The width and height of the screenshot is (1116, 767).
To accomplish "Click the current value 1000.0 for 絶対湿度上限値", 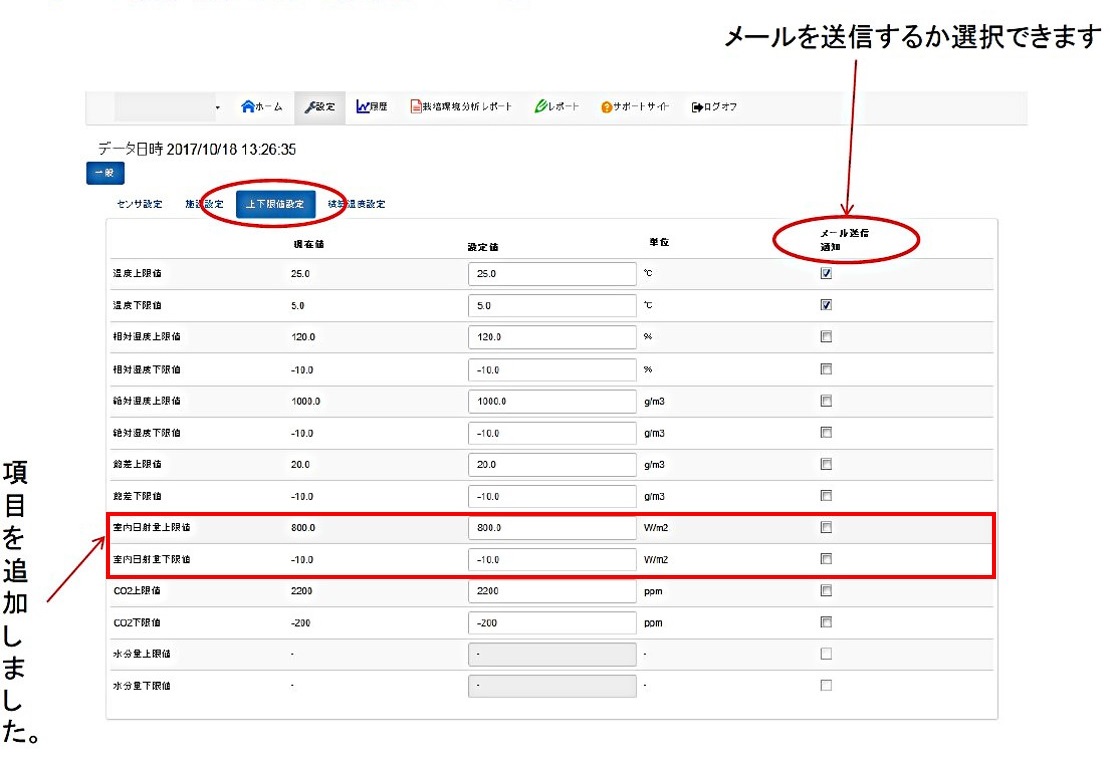I will [306, 401].
